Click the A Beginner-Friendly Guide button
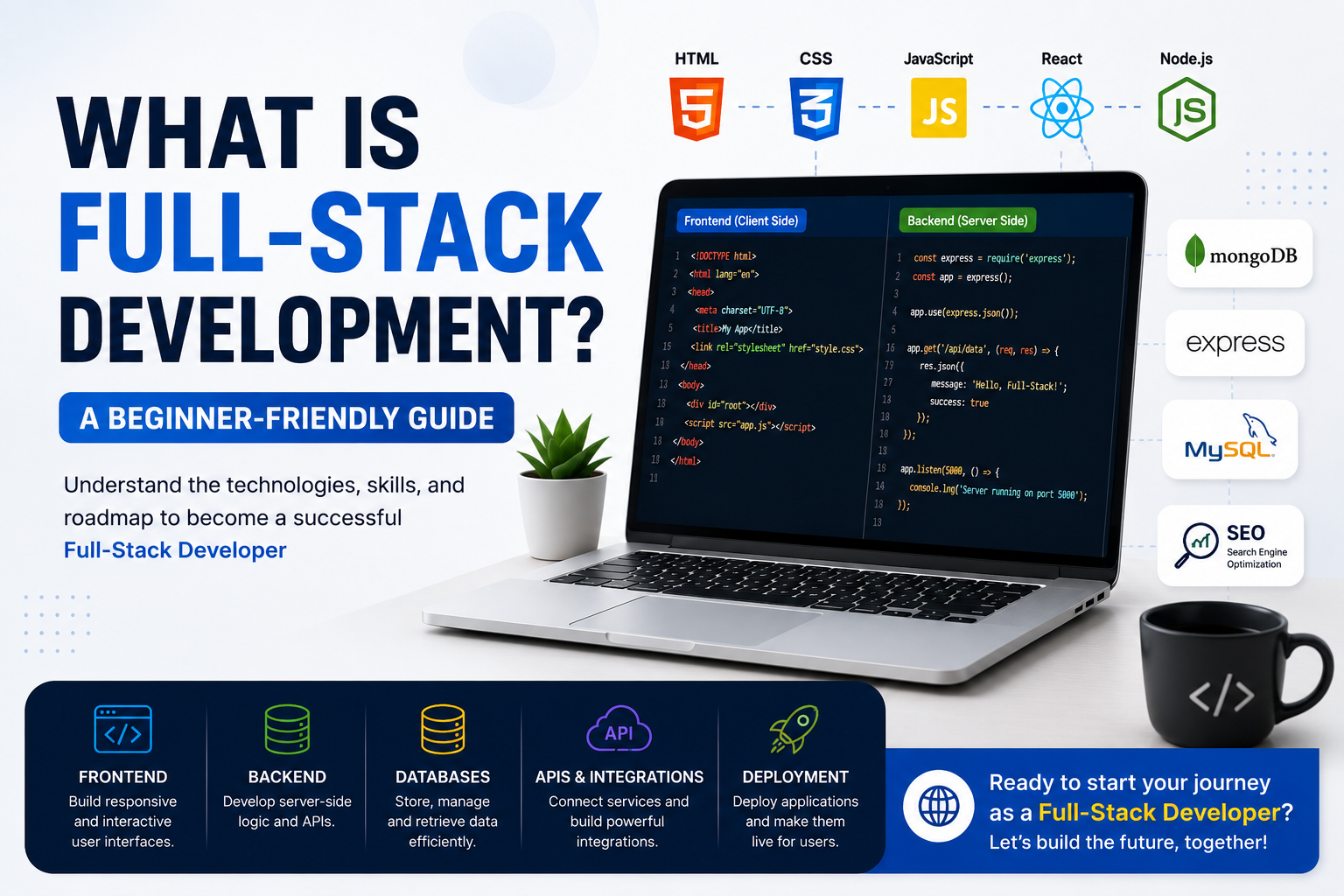 tap(286, 417)
